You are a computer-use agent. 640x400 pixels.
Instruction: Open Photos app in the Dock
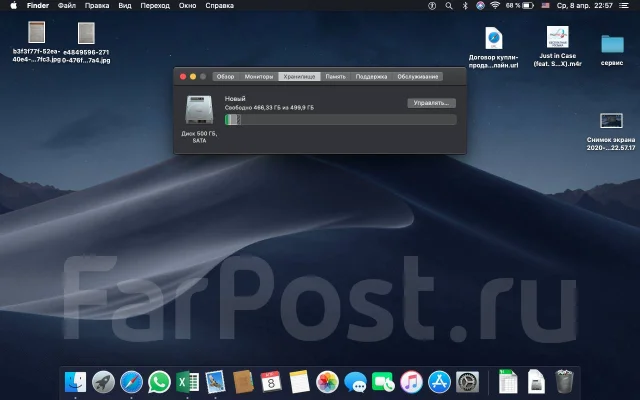coord(327,382)
